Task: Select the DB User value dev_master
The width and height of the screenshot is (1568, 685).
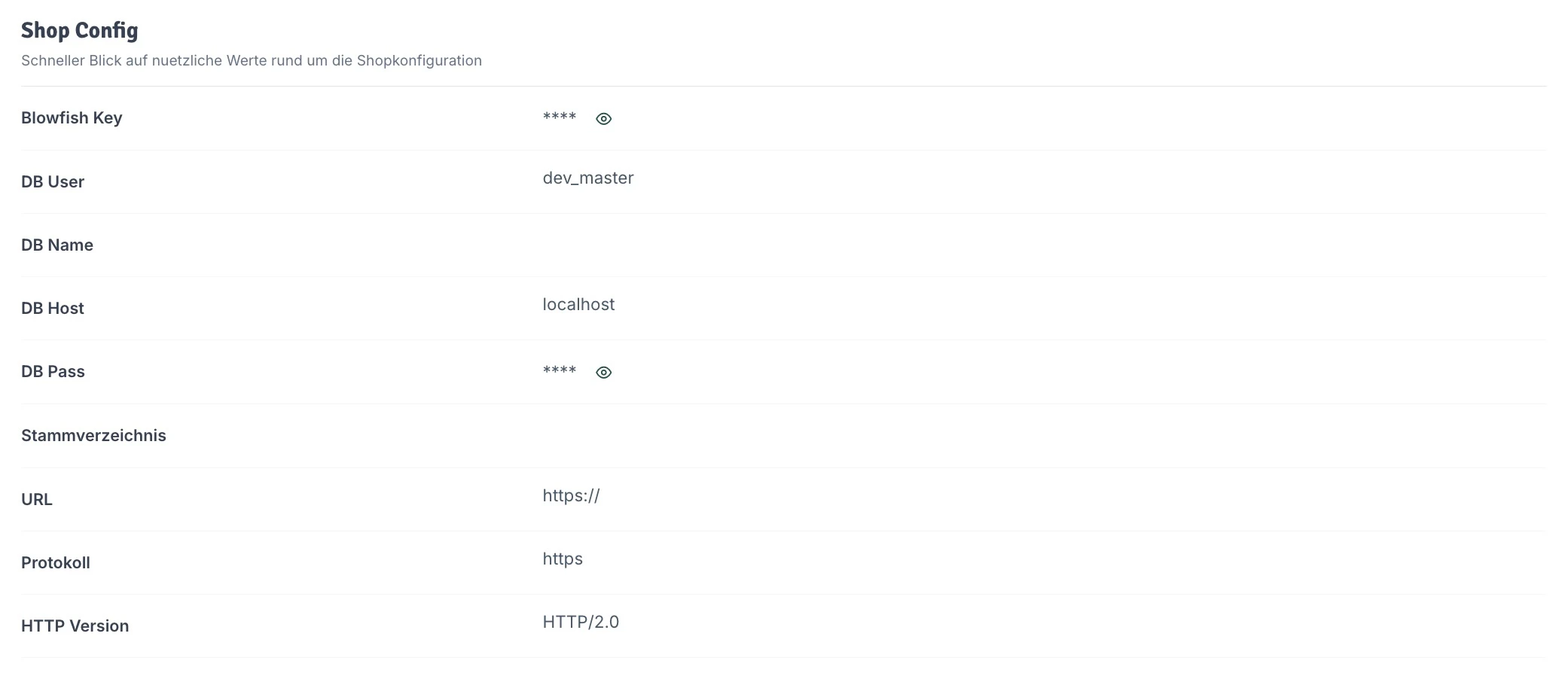Action: click(x=588, y=178)
